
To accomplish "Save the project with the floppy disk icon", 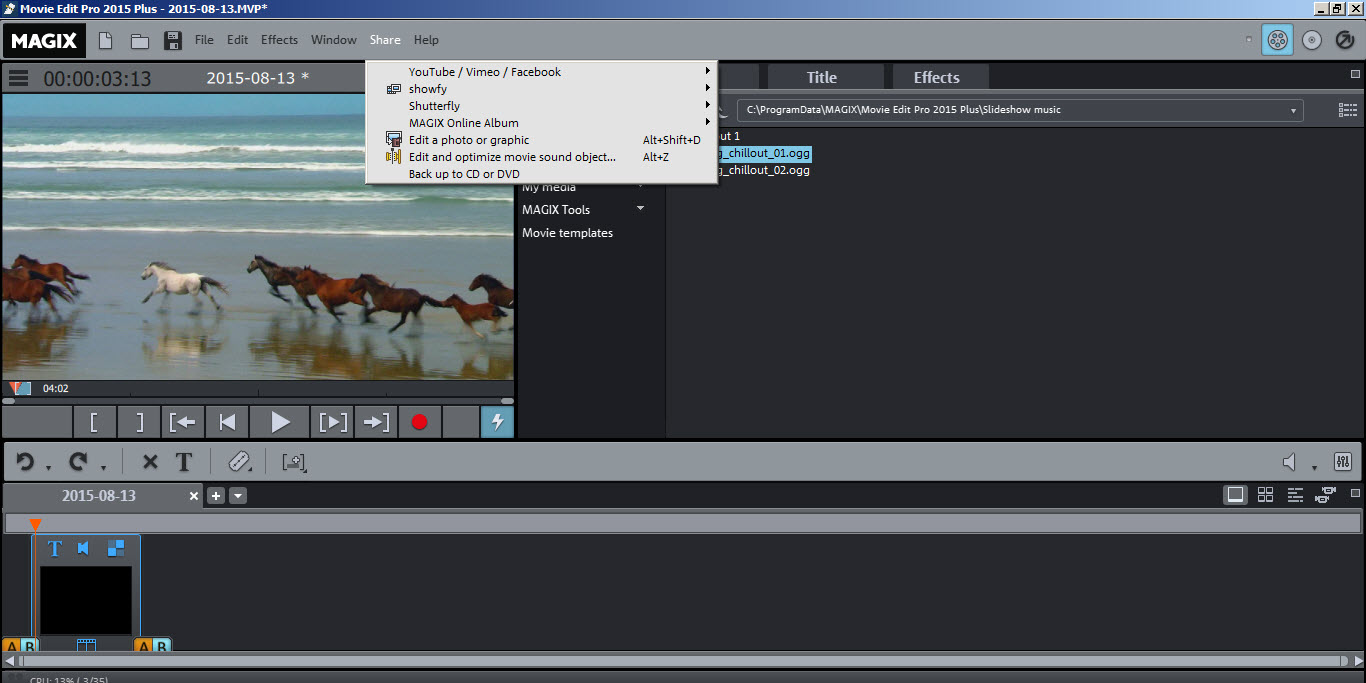I will point(172,40).
